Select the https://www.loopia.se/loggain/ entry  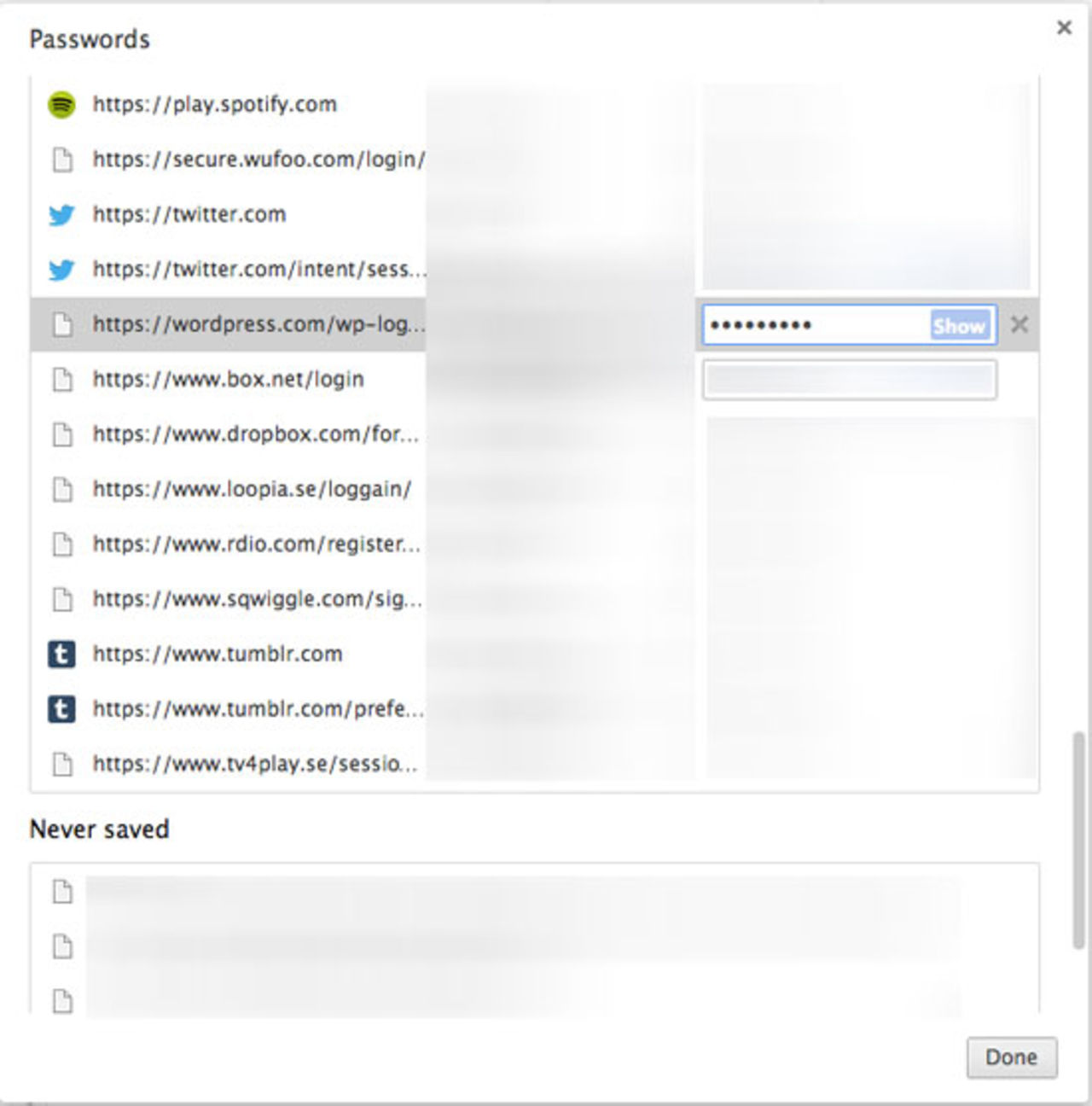click(x=251, y=489)
